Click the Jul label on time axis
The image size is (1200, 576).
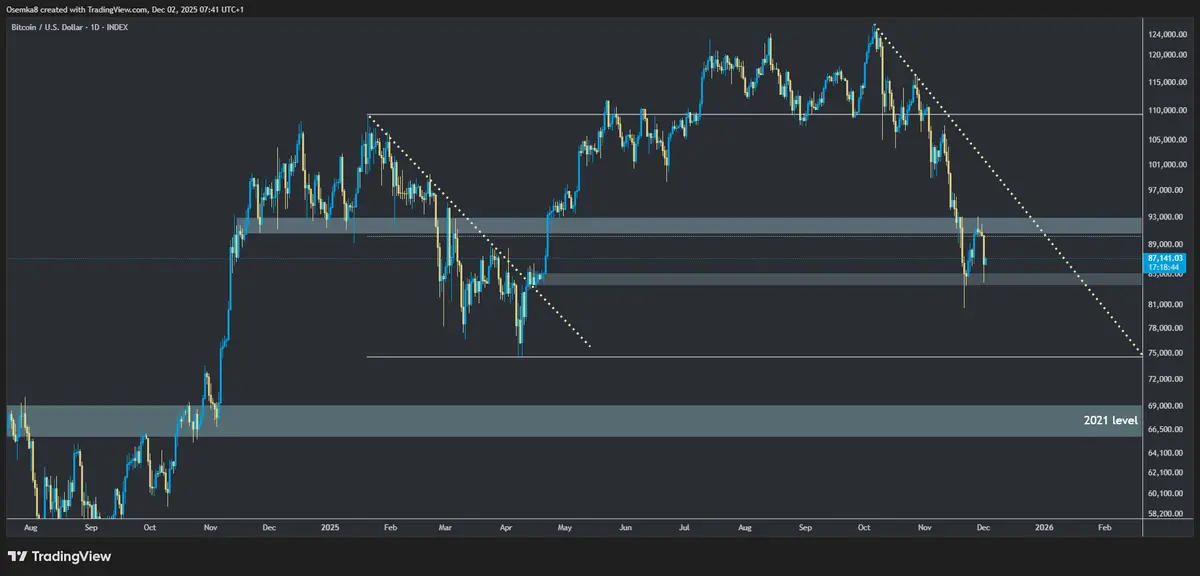tap(686, 526)
